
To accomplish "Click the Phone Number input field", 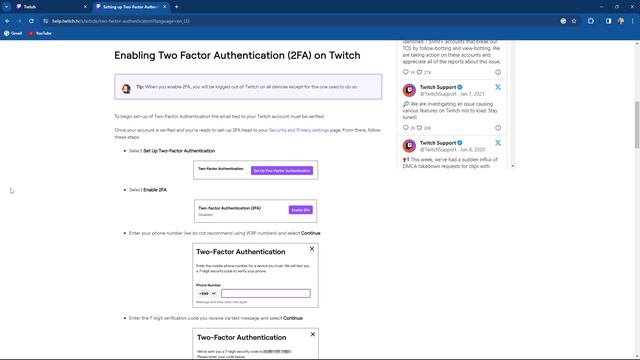I will tap(266, 293).
